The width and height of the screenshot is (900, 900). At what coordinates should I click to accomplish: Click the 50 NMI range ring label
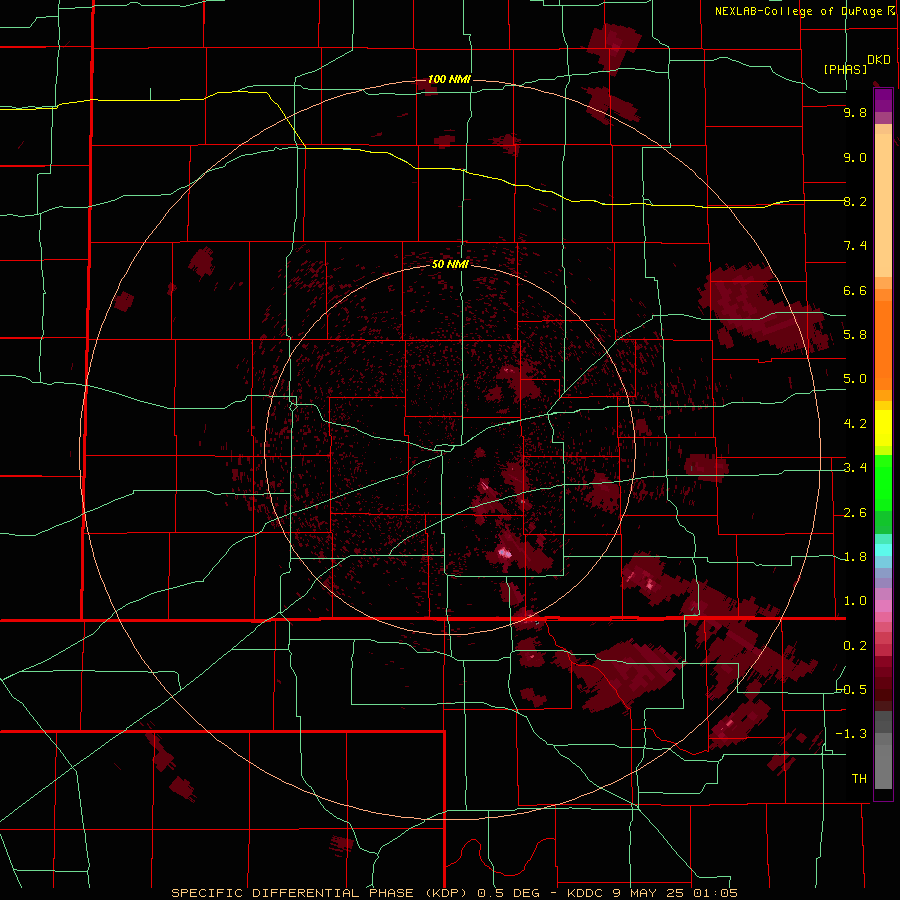(x=450, y=264)
